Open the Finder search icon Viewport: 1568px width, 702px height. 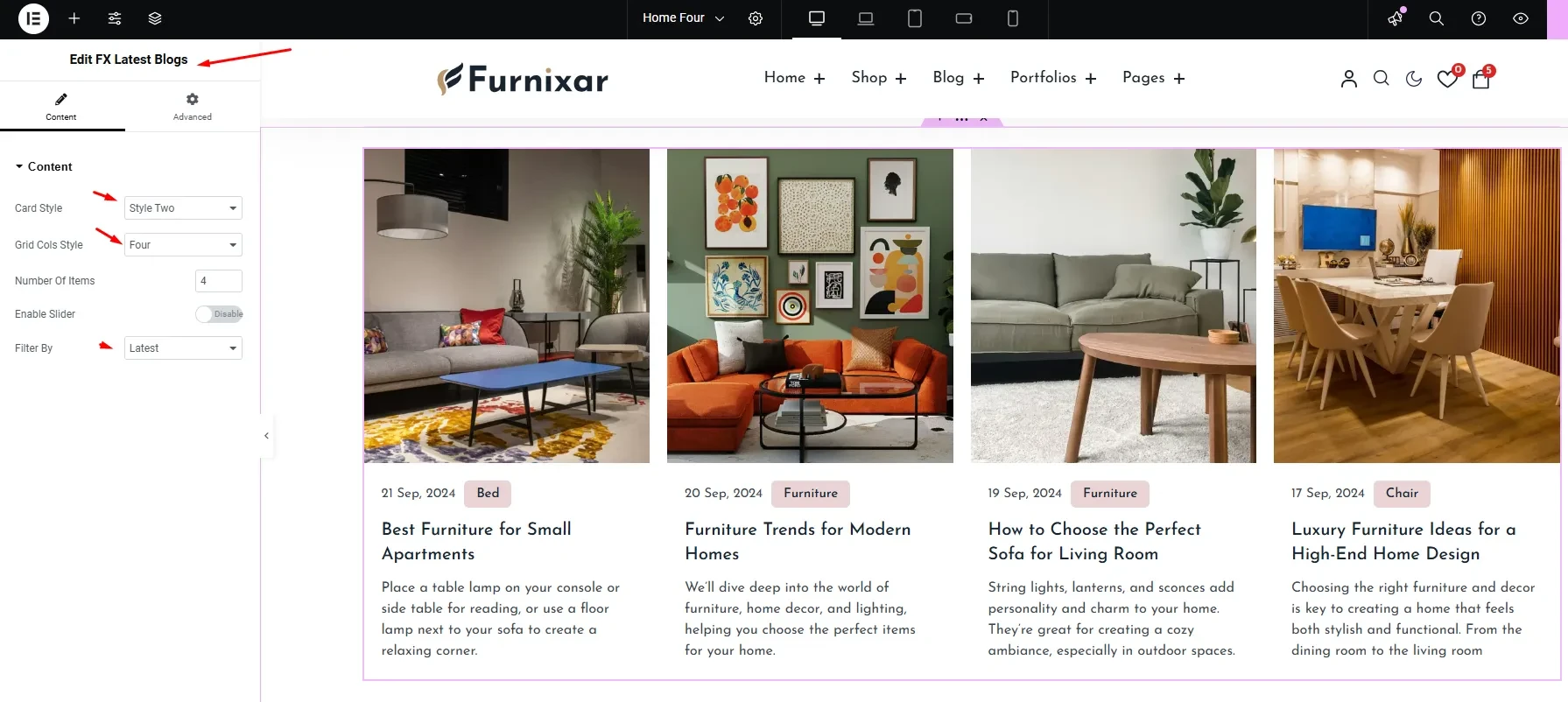1437,18
